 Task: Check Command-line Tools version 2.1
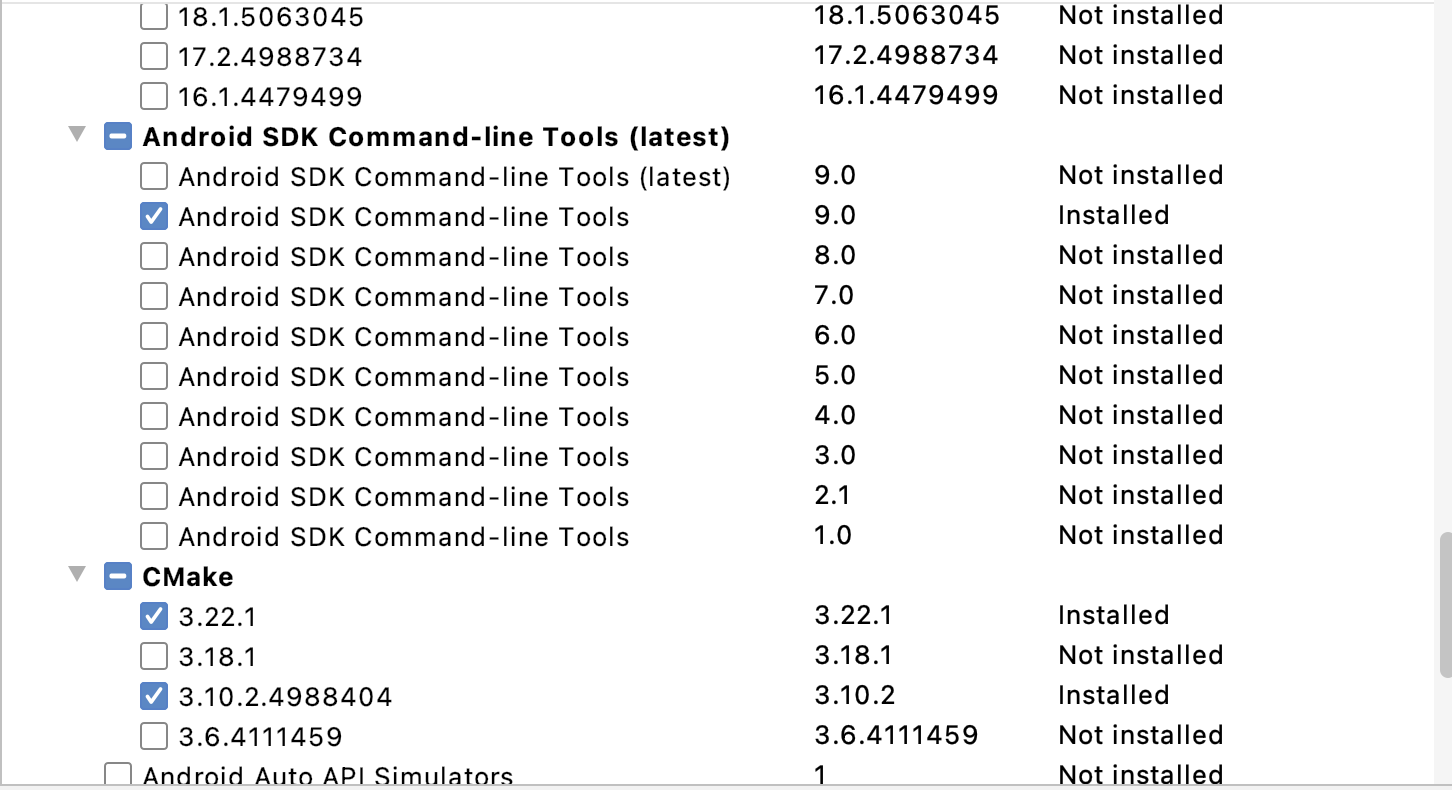[x=154, y=496]
